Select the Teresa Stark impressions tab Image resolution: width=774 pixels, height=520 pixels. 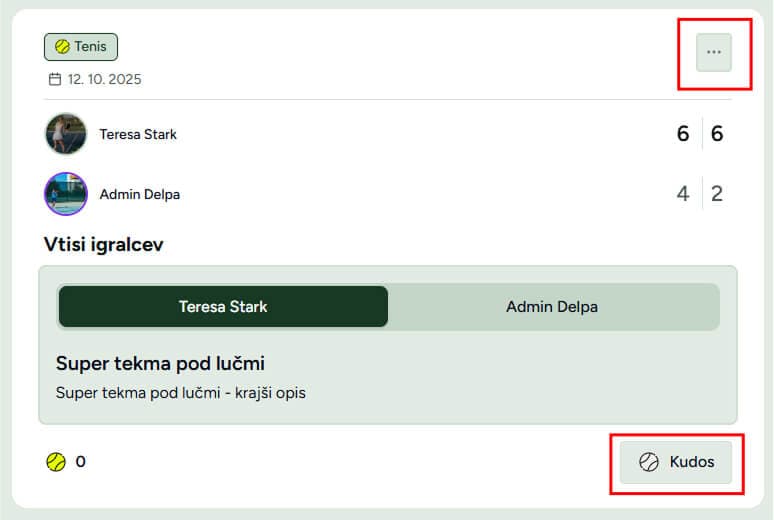(x=223, y=307)
